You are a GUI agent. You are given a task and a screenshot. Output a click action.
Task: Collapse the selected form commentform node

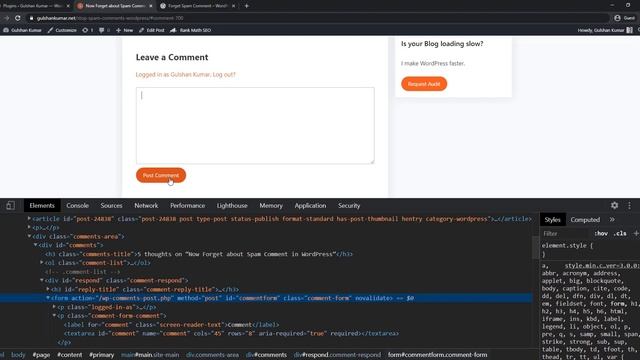click(48, 298)
